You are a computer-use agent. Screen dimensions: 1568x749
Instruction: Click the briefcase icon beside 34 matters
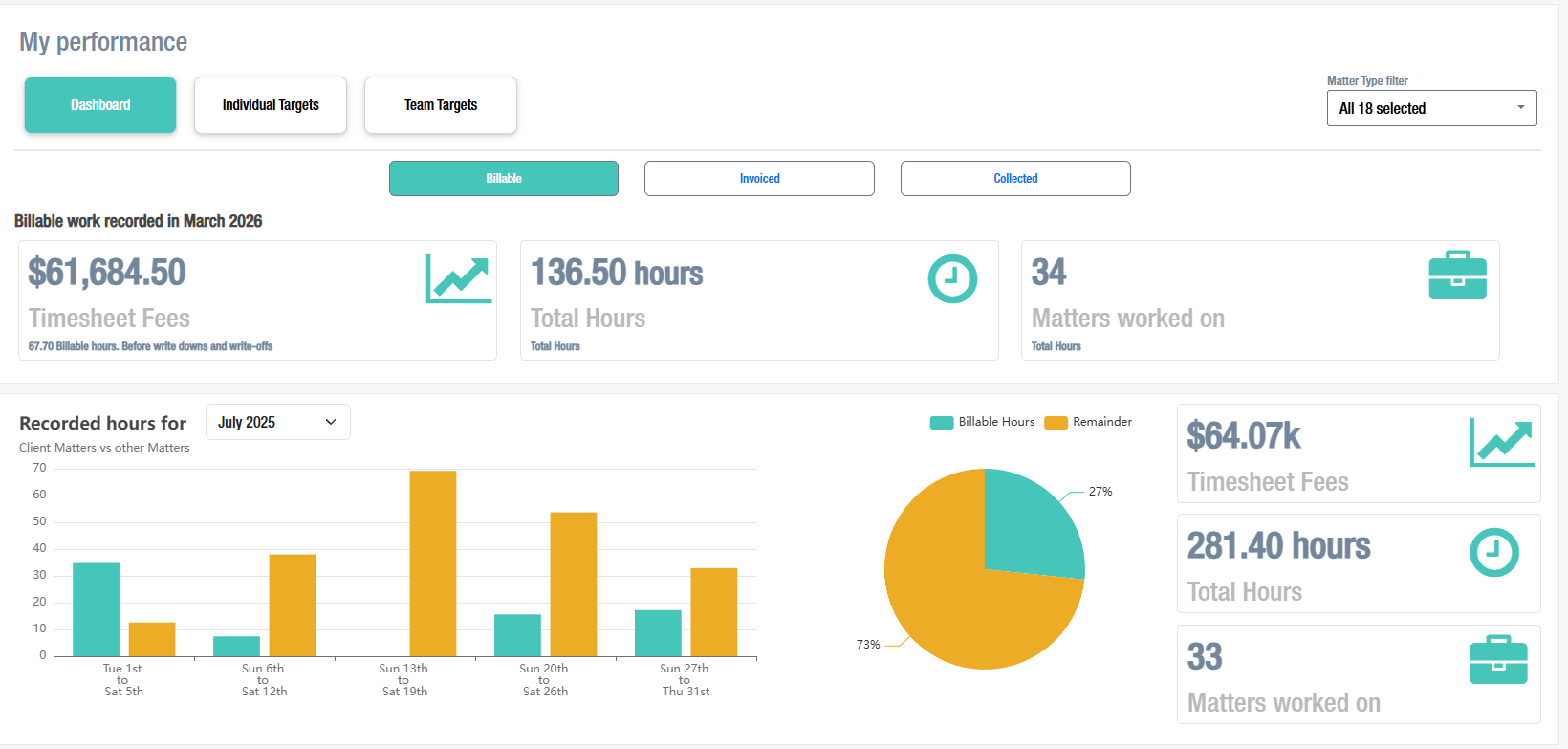(1457, 276)
